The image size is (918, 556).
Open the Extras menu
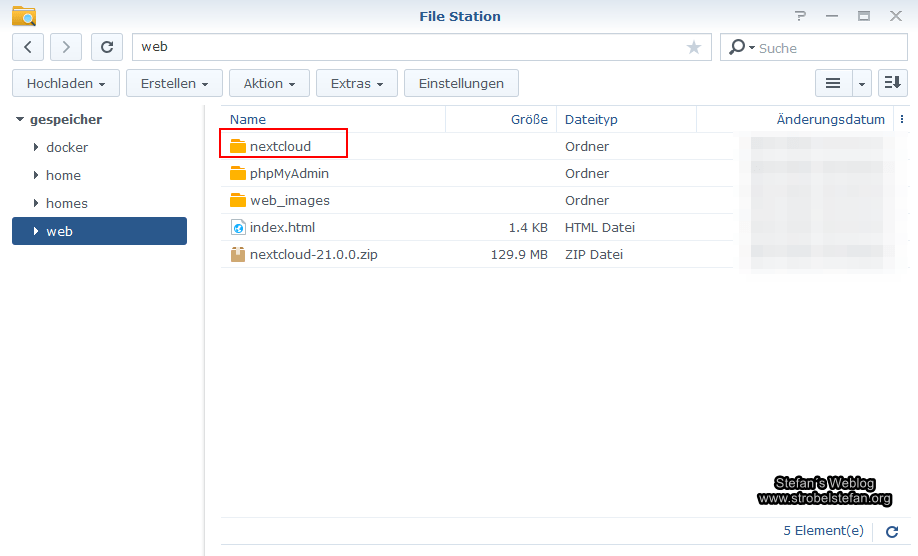click(x=357, y=83)
